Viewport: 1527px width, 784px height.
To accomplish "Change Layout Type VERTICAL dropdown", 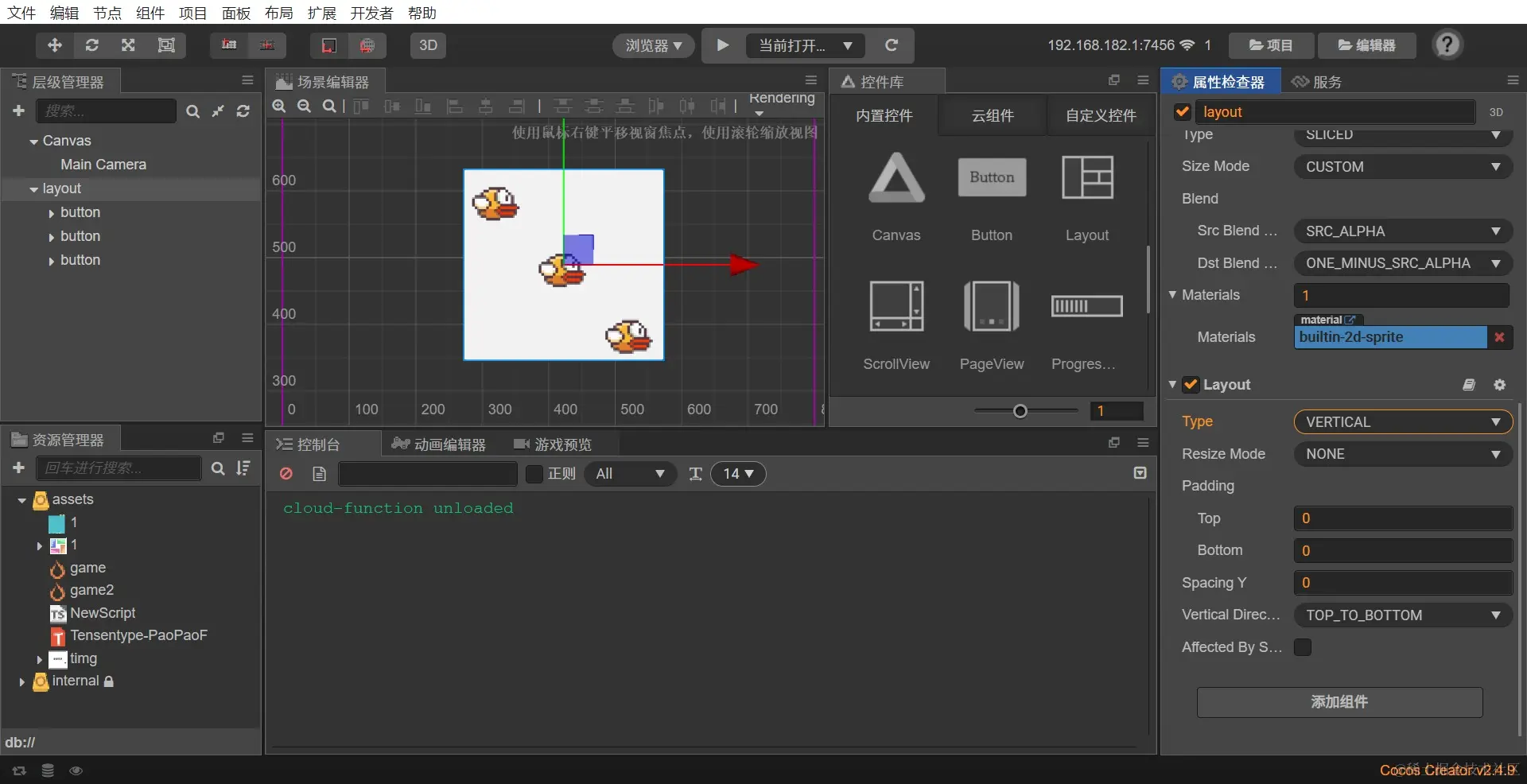I will [x=1403, y=422].
